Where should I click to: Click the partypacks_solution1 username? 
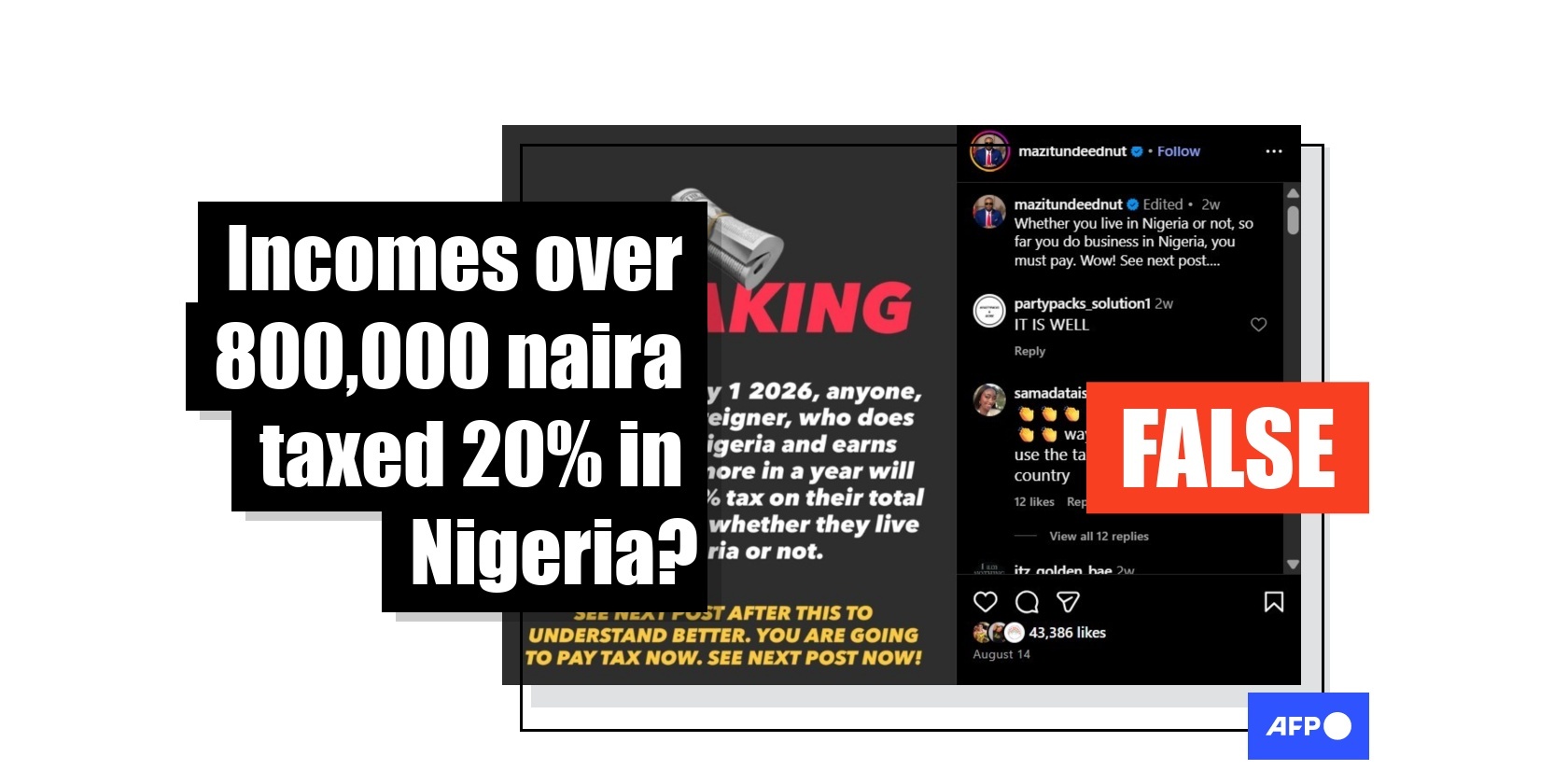[x=1082, y=303]
